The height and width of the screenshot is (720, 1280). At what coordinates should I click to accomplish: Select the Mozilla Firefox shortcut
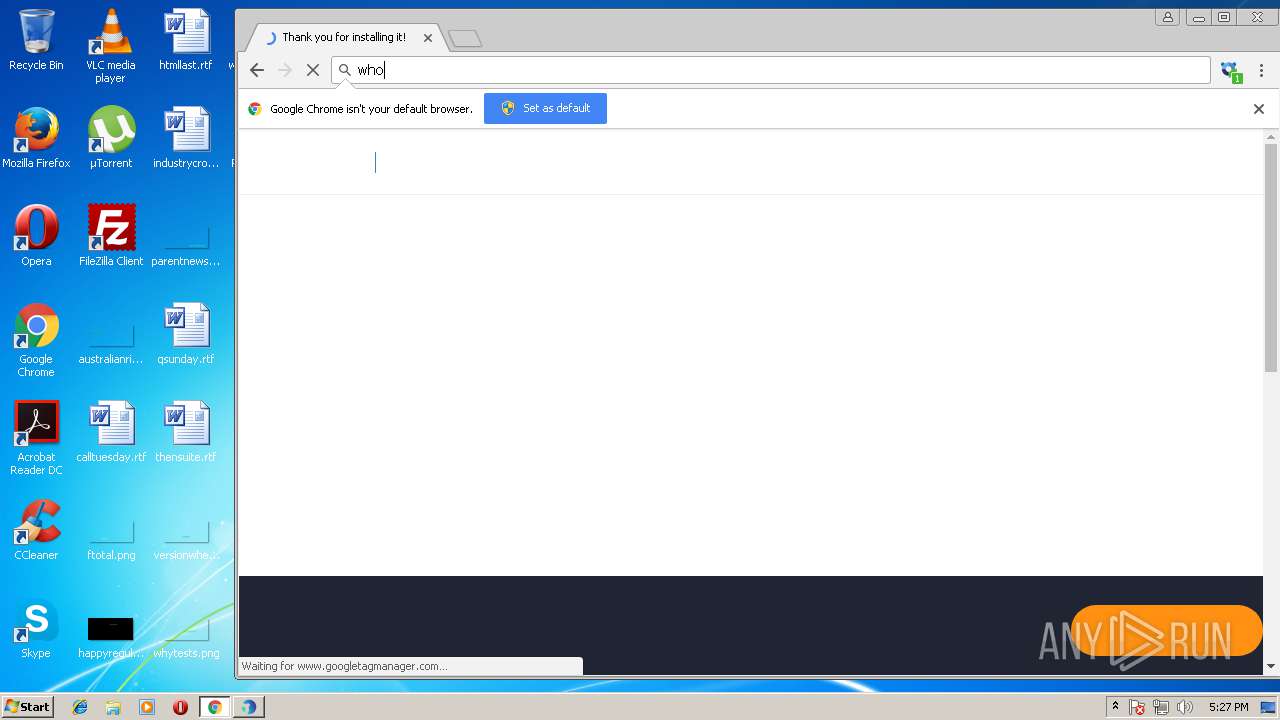point(36,137)
